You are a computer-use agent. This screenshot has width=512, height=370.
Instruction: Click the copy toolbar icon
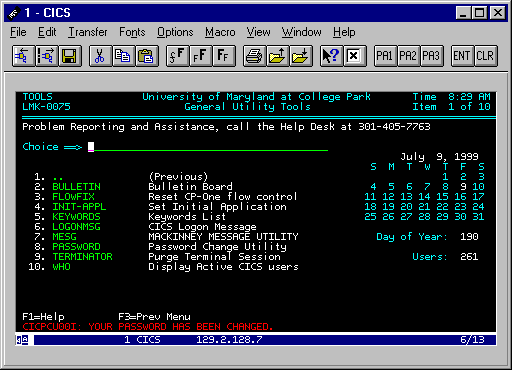123,56
